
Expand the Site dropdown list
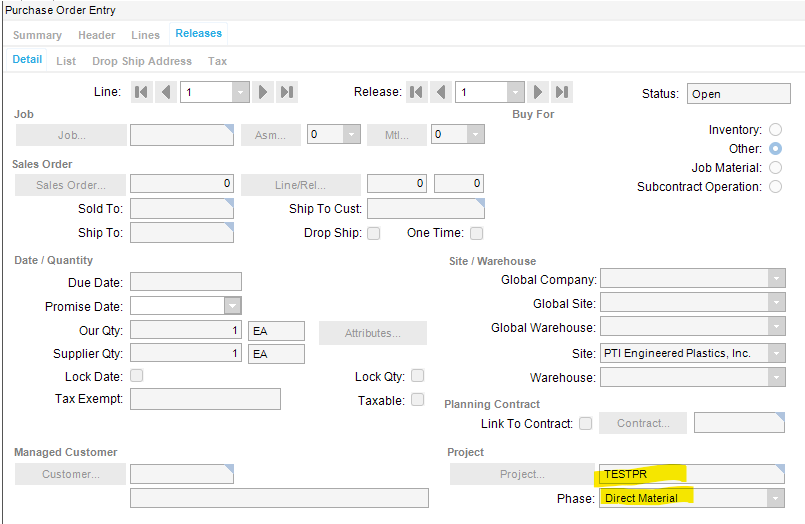coord(775,353)
